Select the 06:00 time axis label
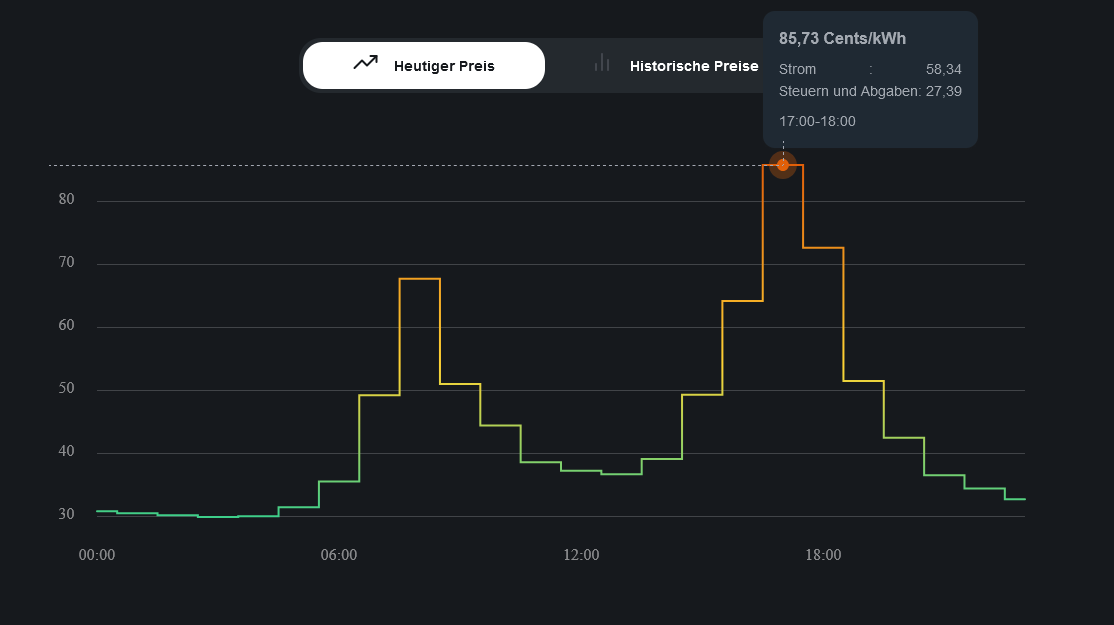The height and width of the screenshot is (625, 1114). (x=339, y=555)
